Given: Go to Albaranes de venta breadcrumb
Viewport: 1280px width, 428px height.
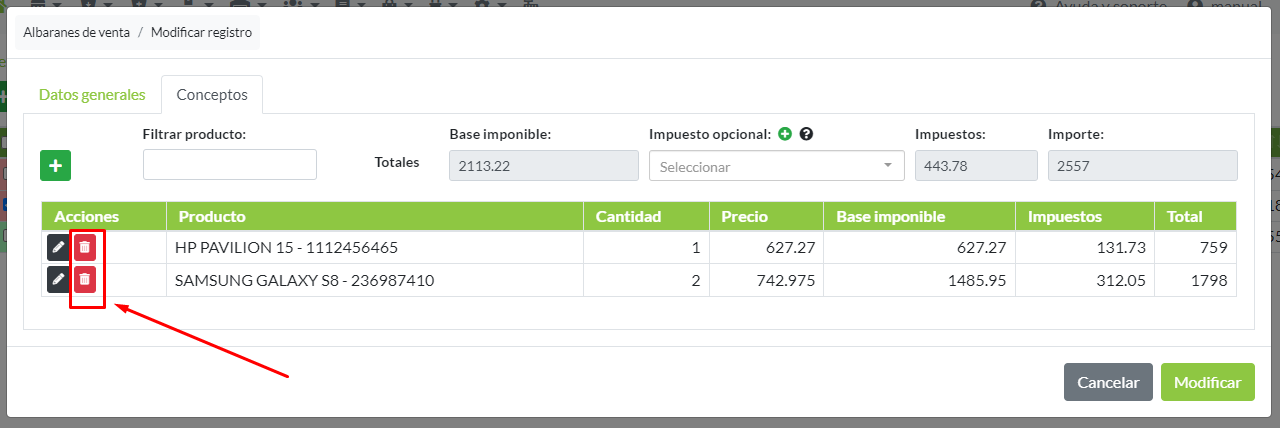Looking at the screenshot, I should 77,33.
